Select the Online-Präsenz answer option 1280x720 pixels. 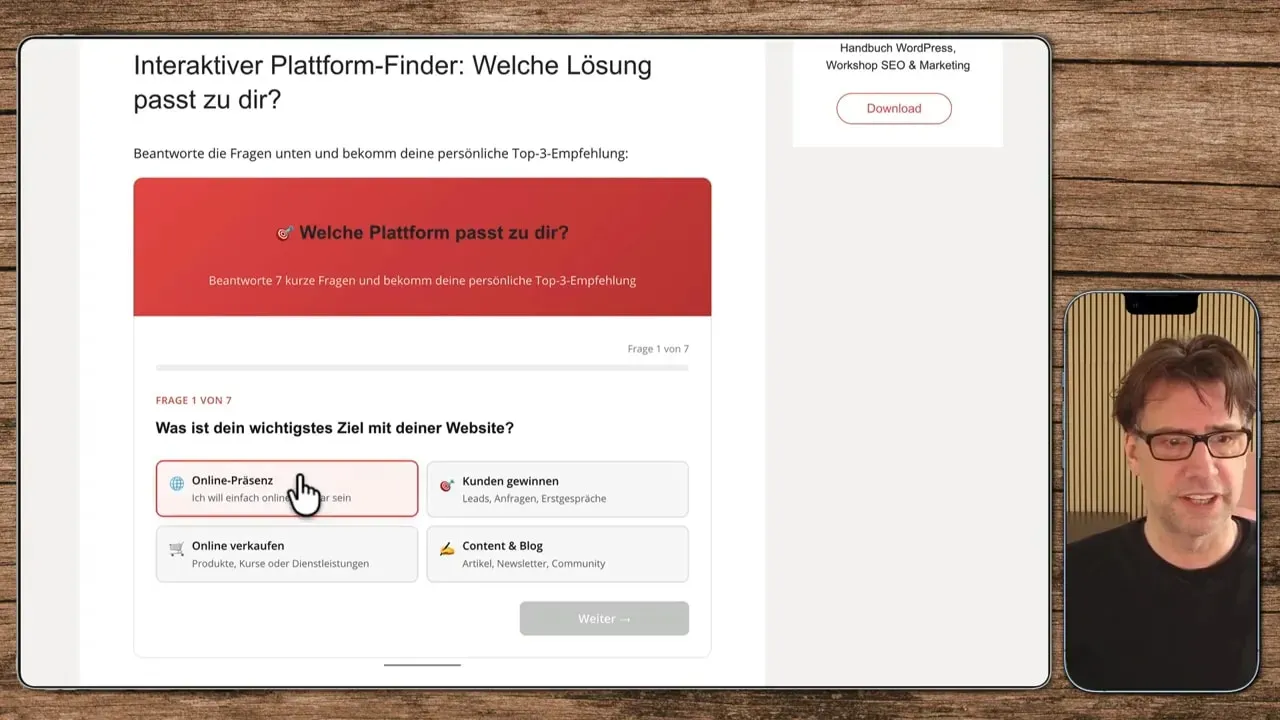pos(286,488)
